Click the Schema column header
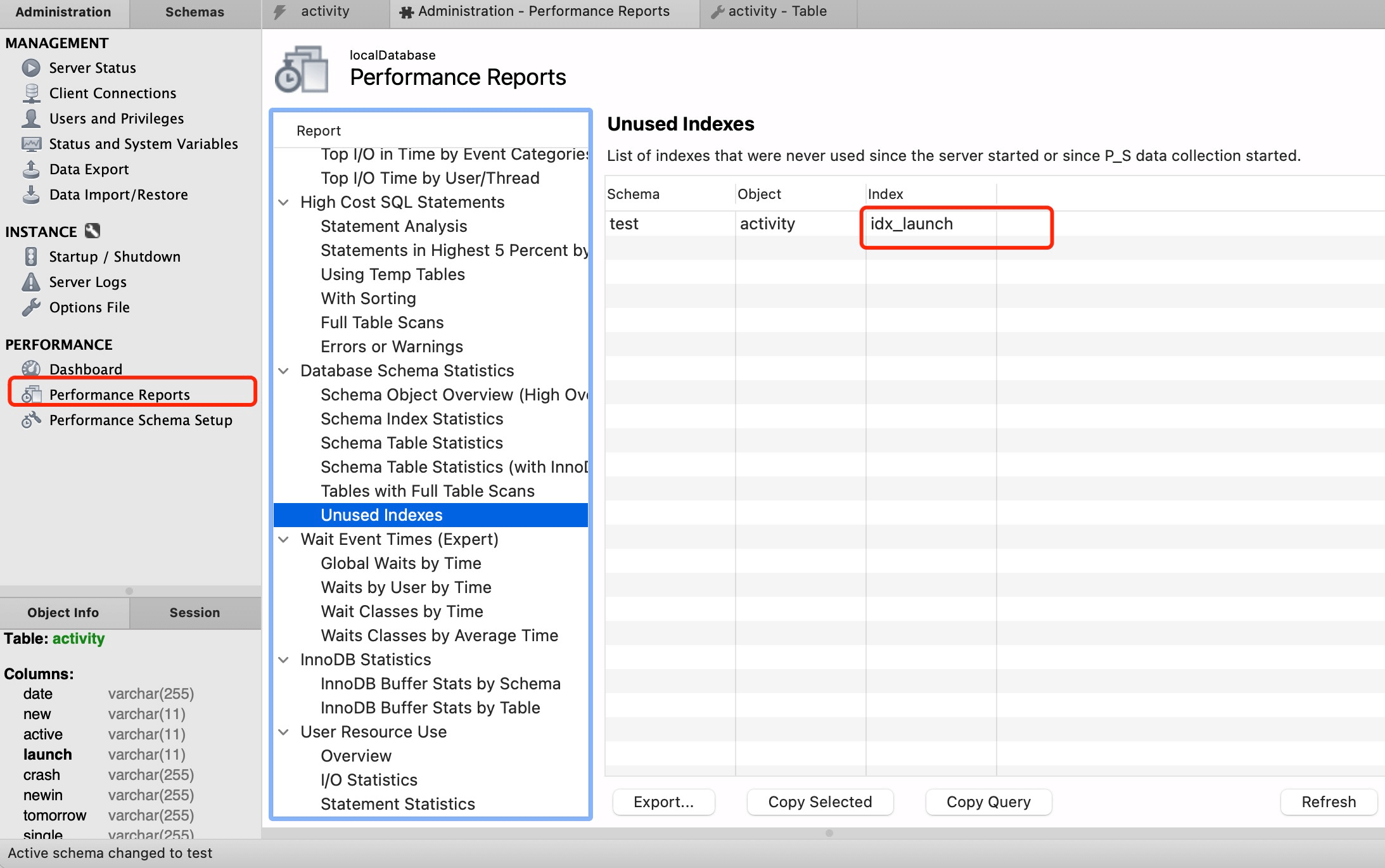Image resolution: width=1385 pixels, height=868 pixels. (670, 194)
